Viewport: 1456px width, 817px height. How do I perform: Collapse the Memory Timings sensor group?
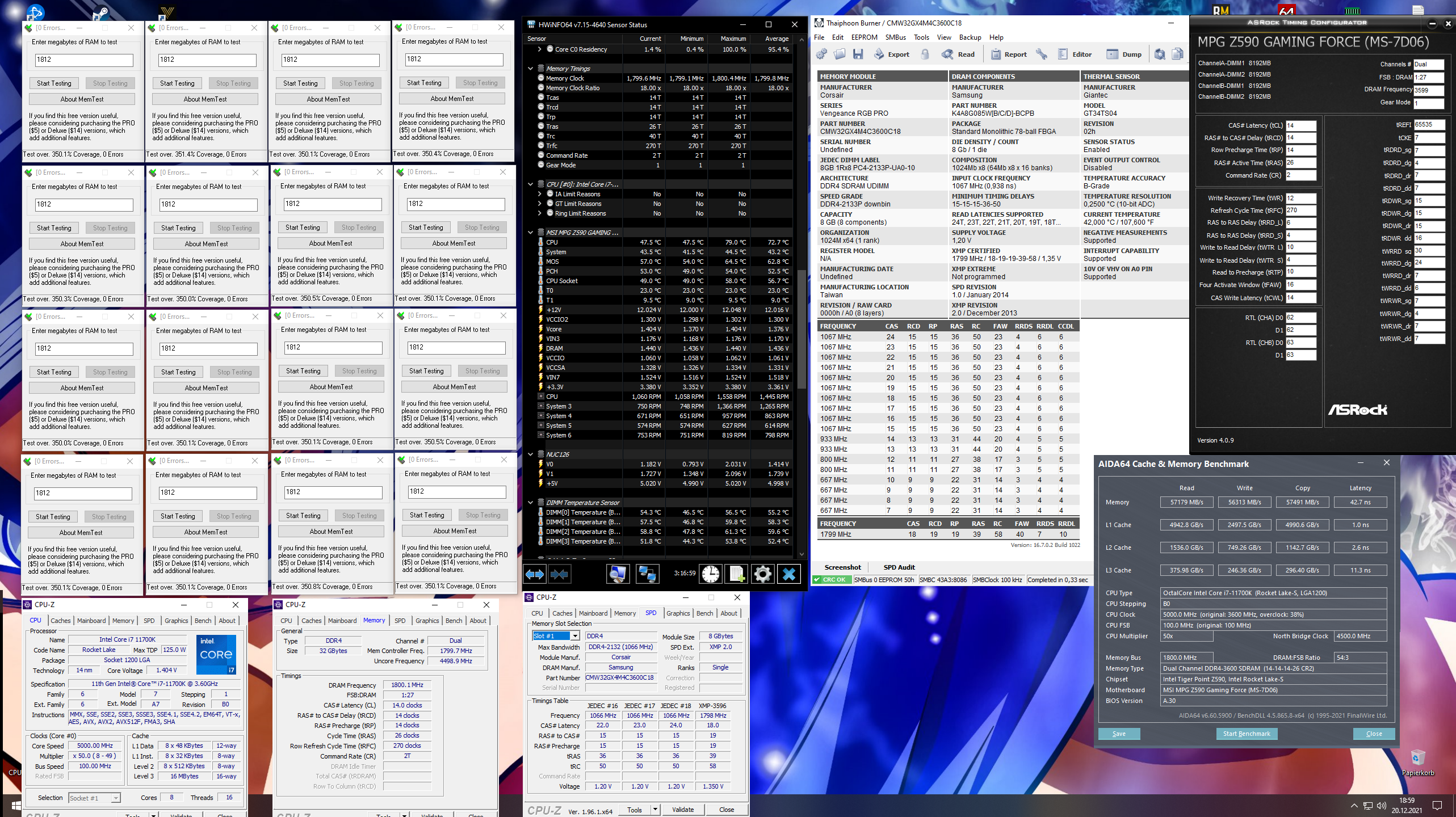pyautogui.click(x=531, y=69)
